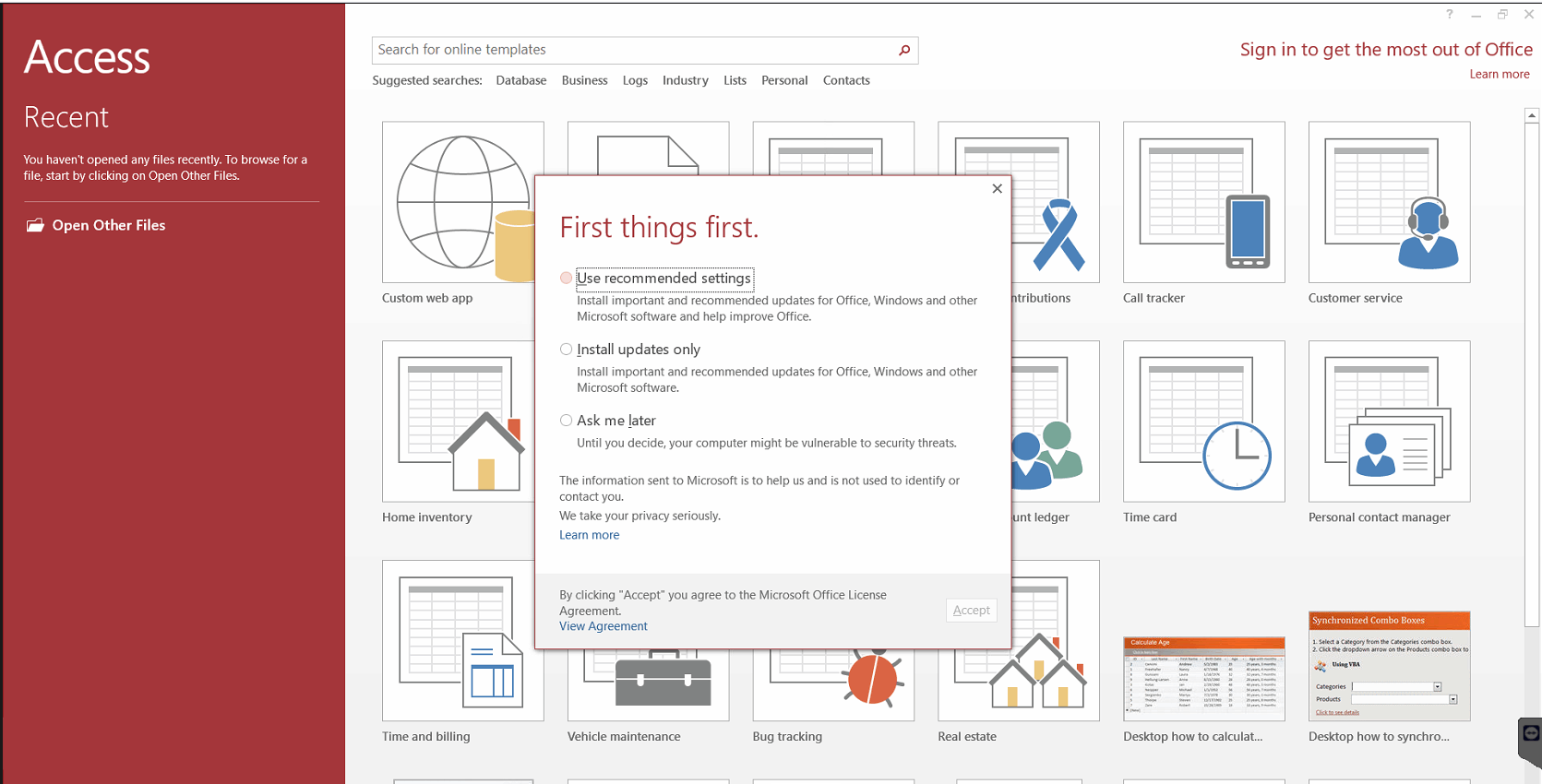The height and width of the screenshot is (784, 1542).
Task: Search suggested Logs templates
Action: [x=635, y=80]
